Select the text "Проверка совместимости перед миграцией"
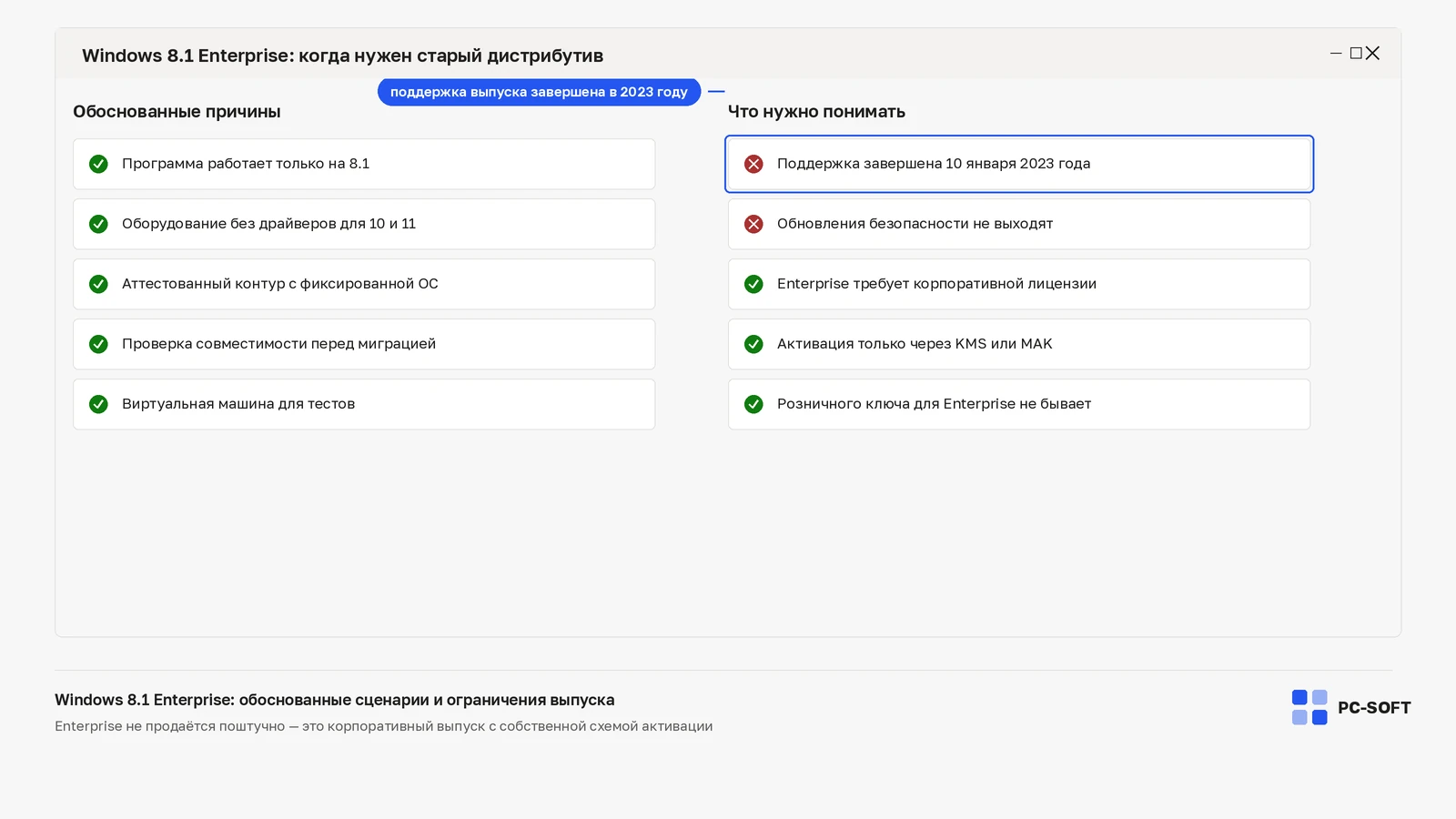Image resolution: width=1456 pixels, height=819 pixels. click(278, 344)
